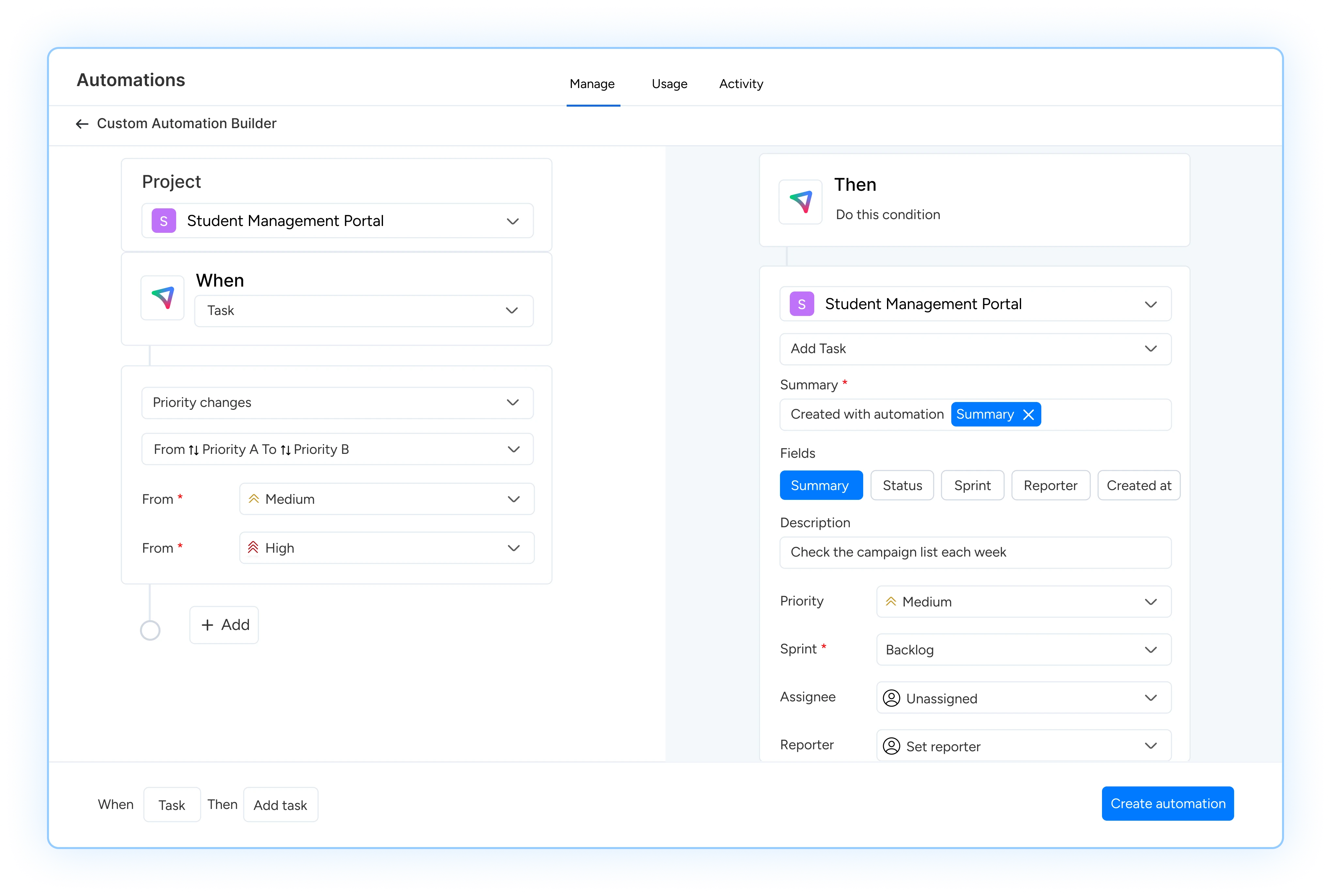Click the empty circle node under trigger

[x=150, y=631]
